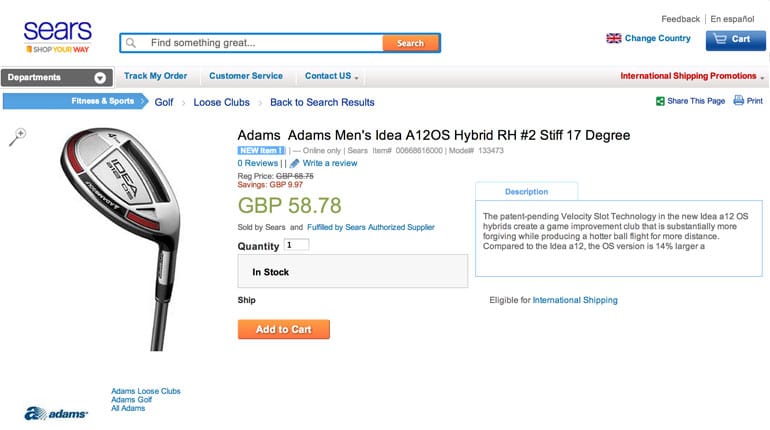The image size is (770, 430).
Task: Open the Track My Order tab
Action: click(x=155, y=76)
